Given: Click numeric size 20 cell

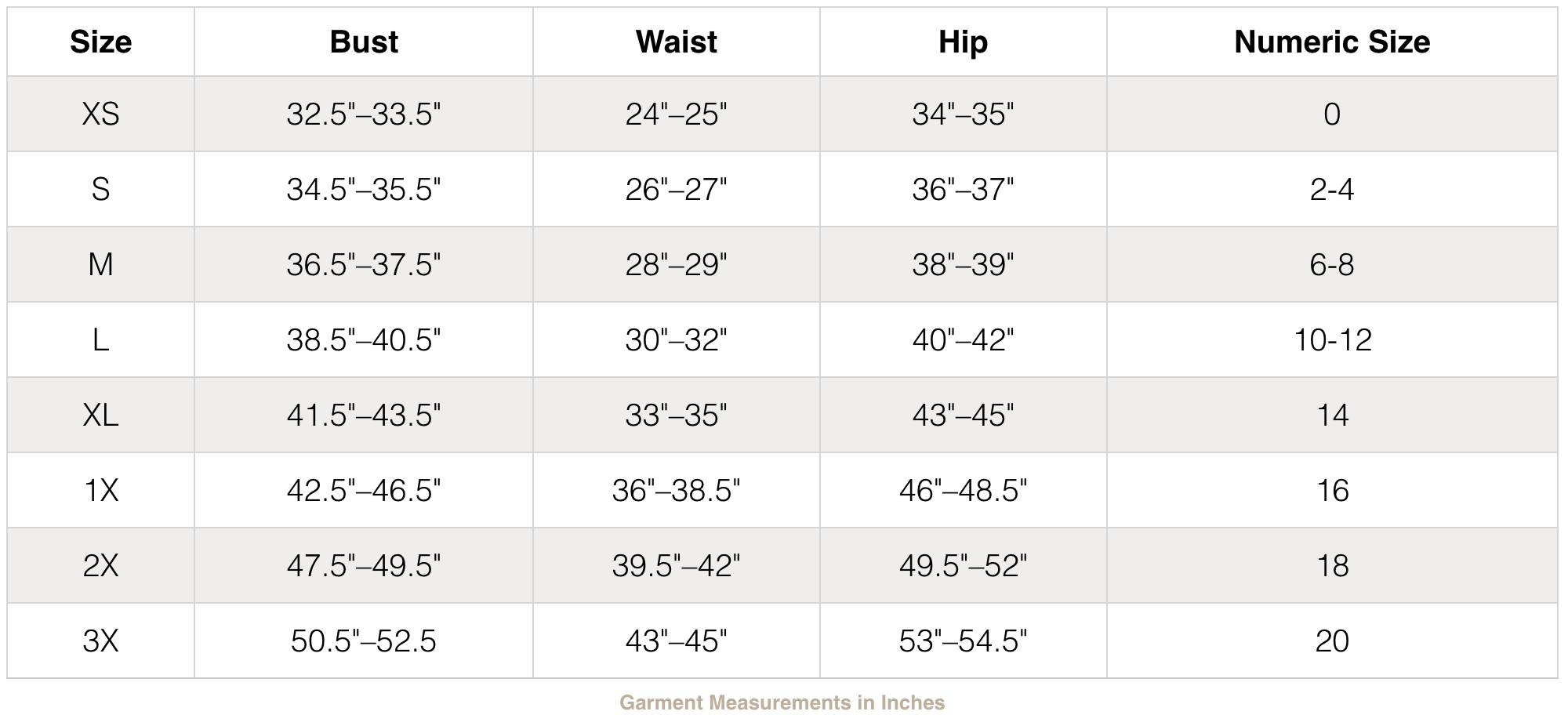Looking at the screenshot, I should coord(1332,641).
